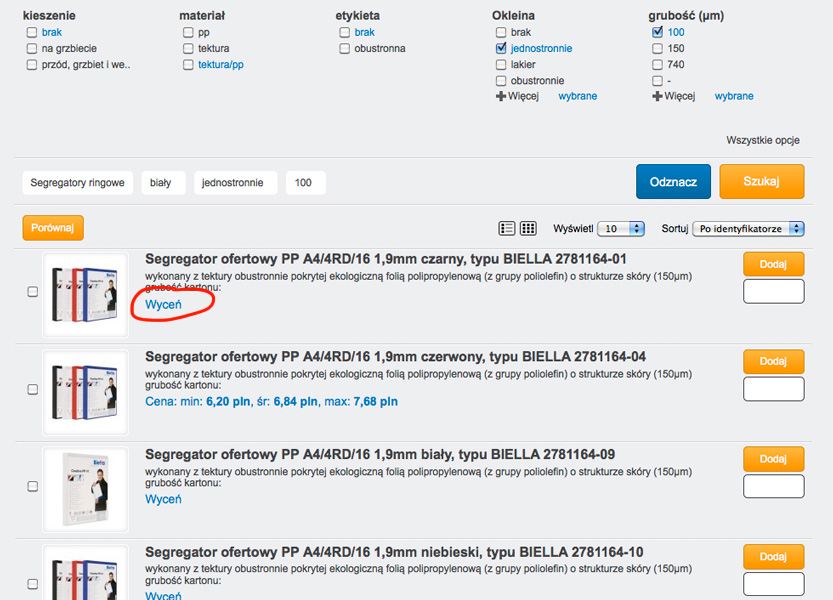Add the czarny 2781164-01 binder via Dodaj

click(x=774, y=264)
